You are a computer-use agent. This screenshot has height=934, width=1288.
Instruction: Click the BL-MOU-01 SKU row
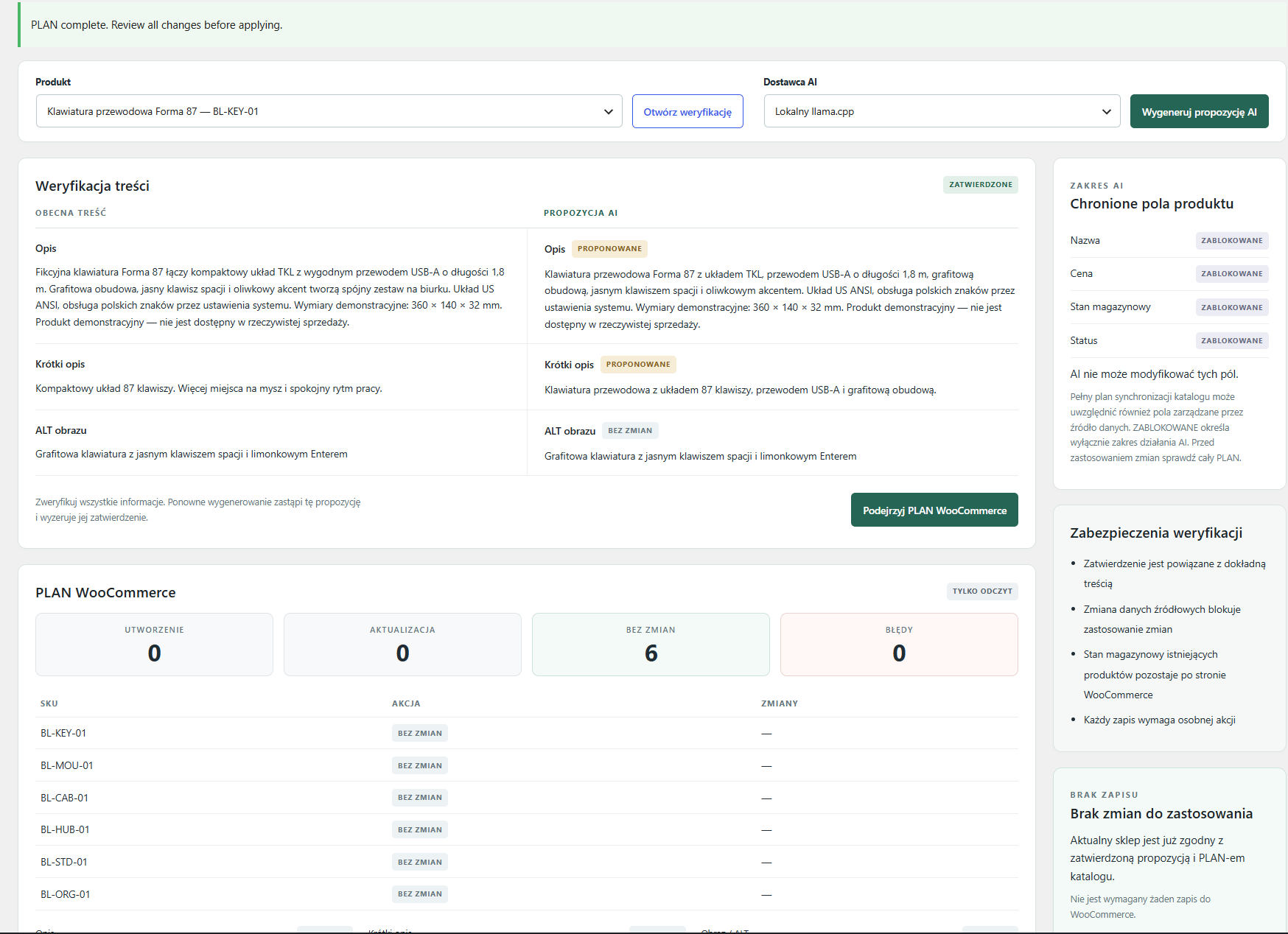[x=527, y=765]
